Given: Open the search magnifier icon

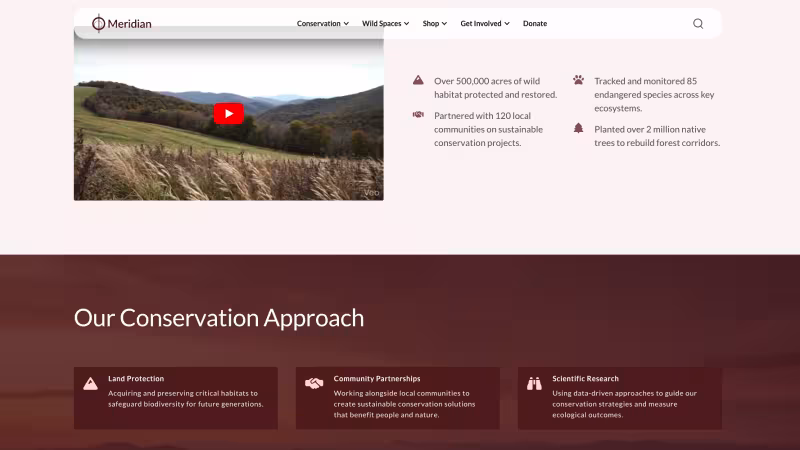Looking at the screenshot, I should point(698,23).
